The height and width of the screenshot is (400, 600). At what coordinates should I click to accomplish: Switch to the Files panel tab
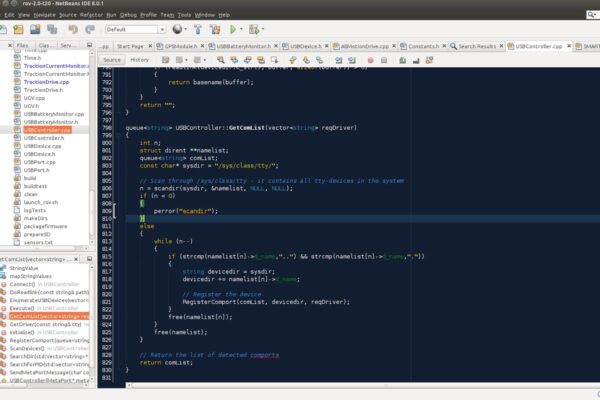tap(22, 45)
